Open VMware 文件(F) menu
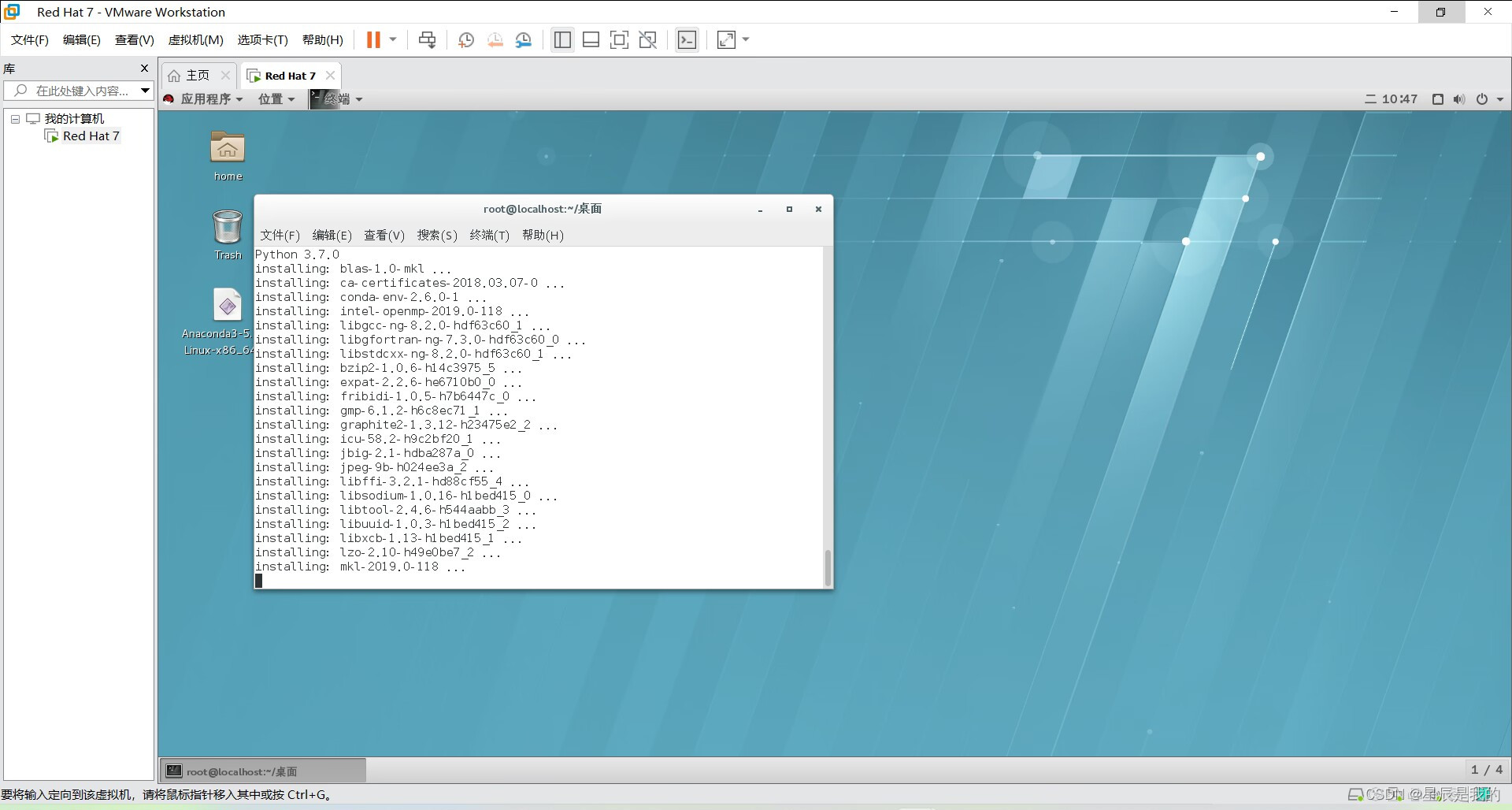Image resolution: width=1512 pixels, height=810 pixels. click(30, 40)
